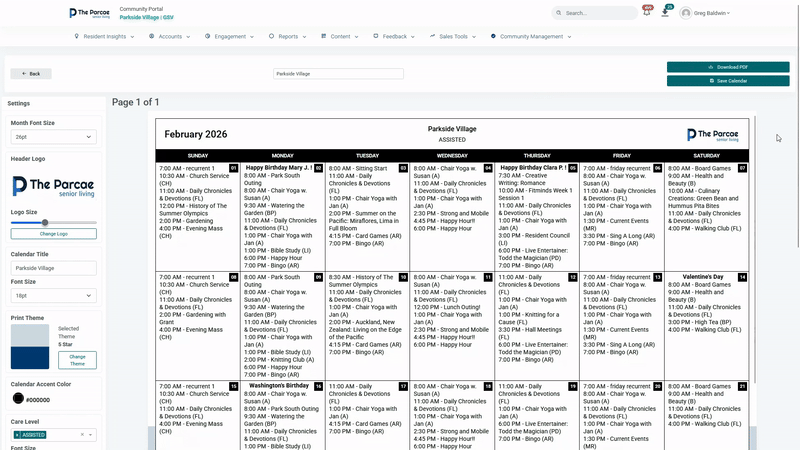Open Engagement menu
The image size is (800, 450).
pos(230,37)
